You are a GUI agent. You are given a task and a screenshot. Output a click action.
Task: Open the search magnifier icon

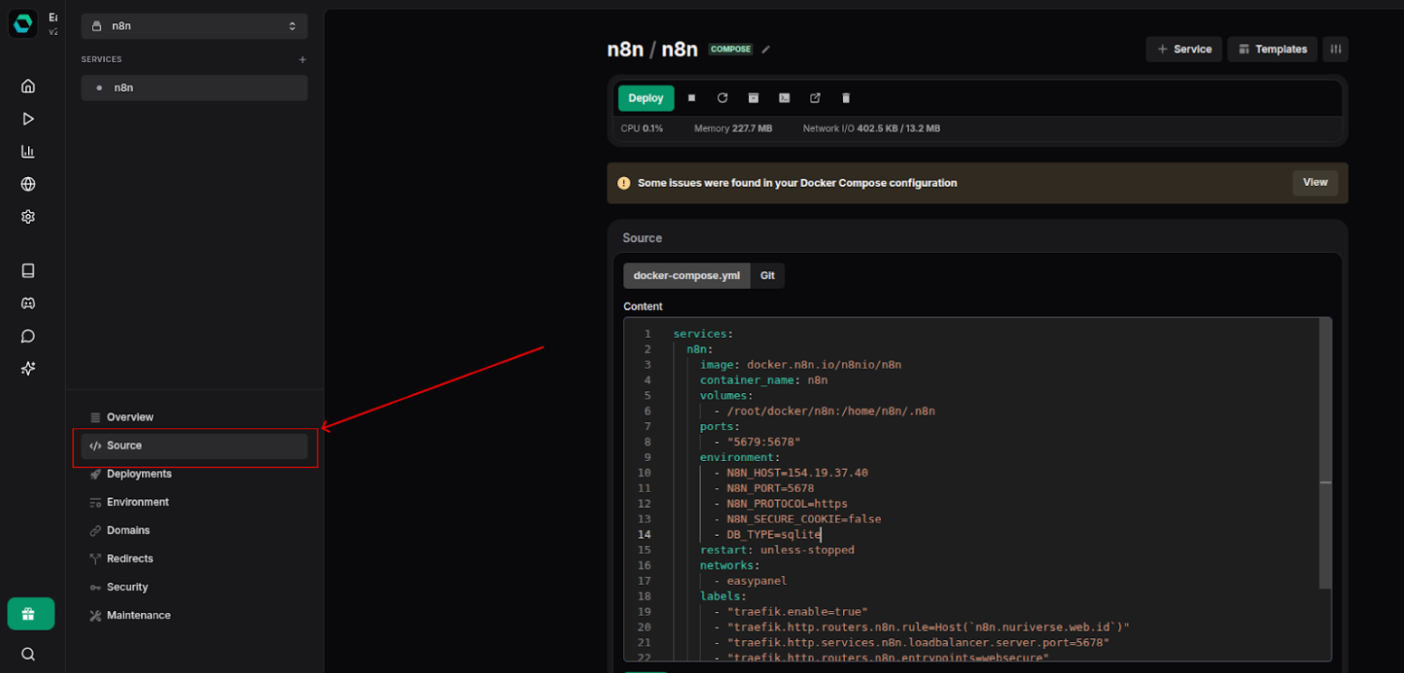tap(28, 654)
